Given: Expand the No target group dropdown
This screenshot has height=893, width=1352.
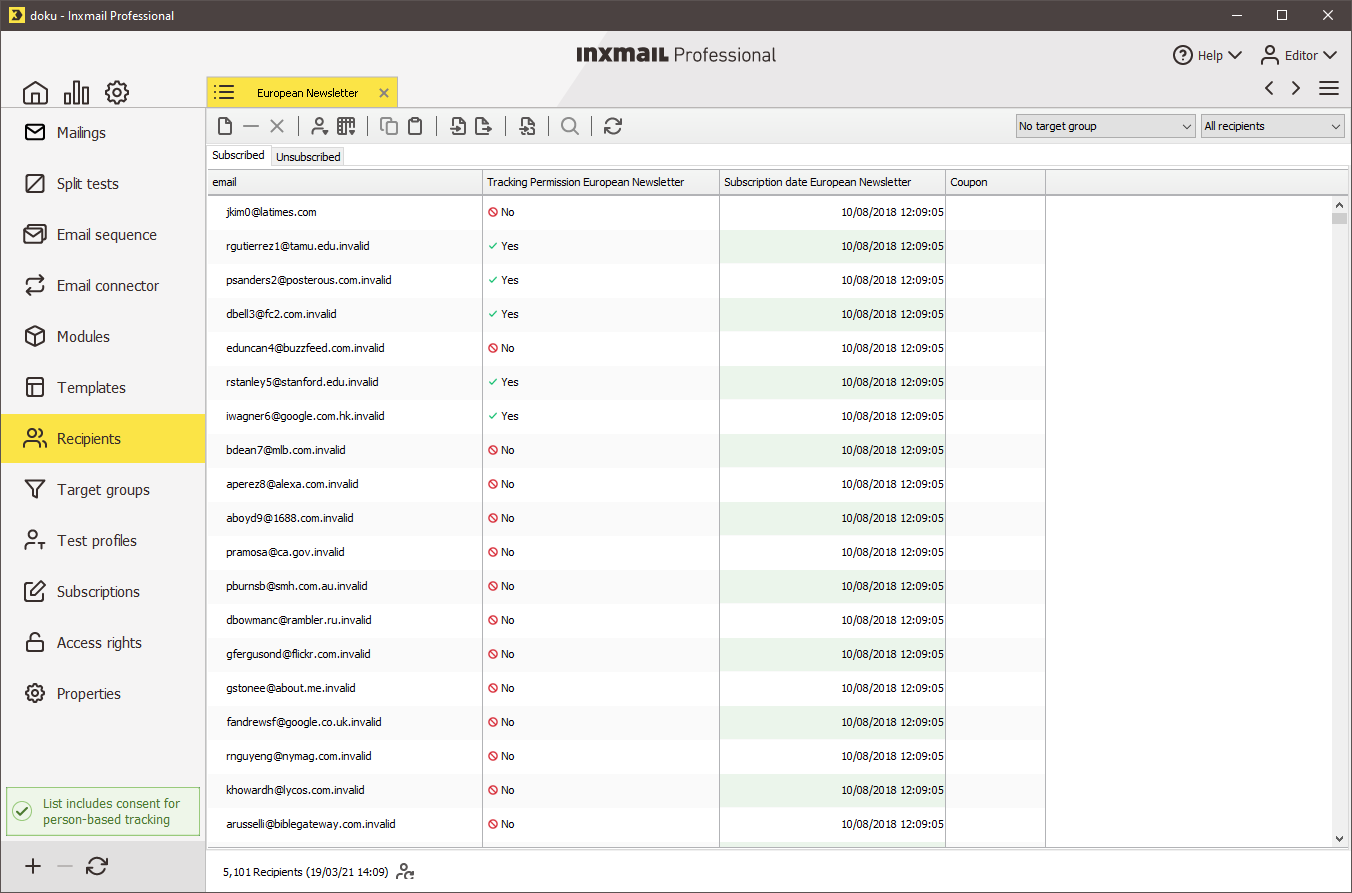Looking at the screenshot, I should point(1105,126).
